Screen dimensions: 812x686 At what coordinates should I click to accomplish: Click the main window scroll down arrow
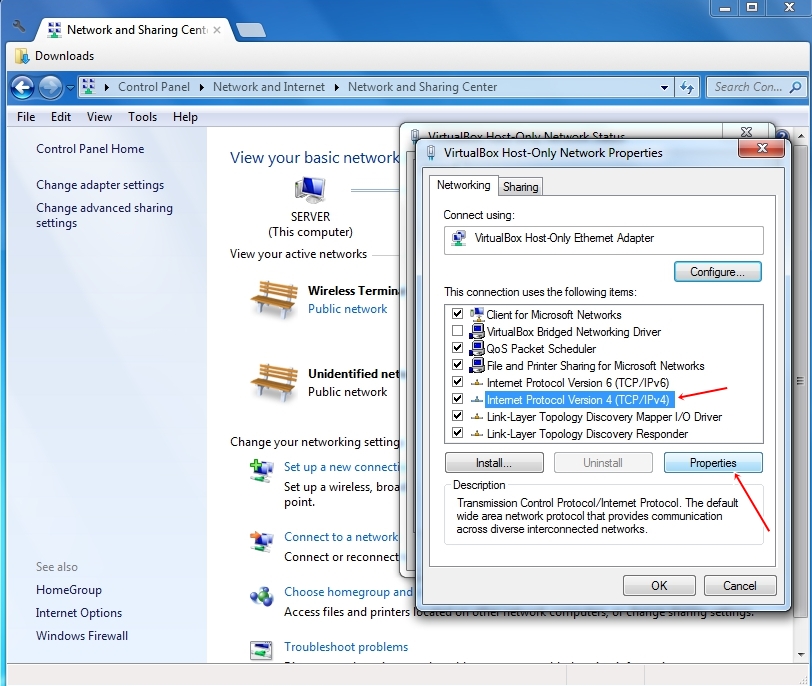(x=801, y=654)
